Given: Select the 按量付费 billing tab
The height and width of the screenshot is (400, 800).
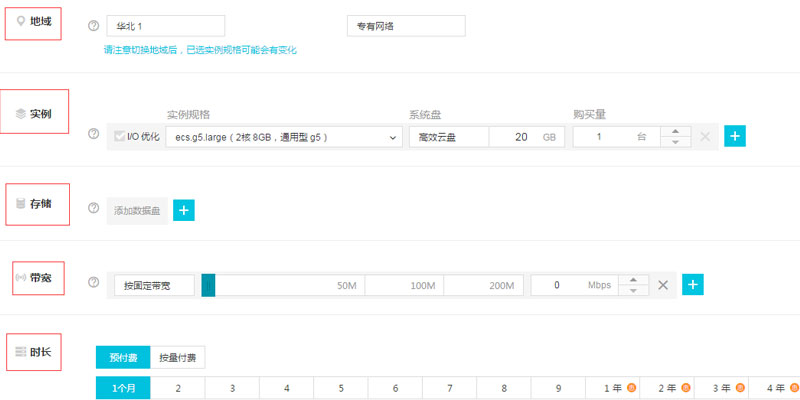Looking at the screenshot, I should coord(178,358).
